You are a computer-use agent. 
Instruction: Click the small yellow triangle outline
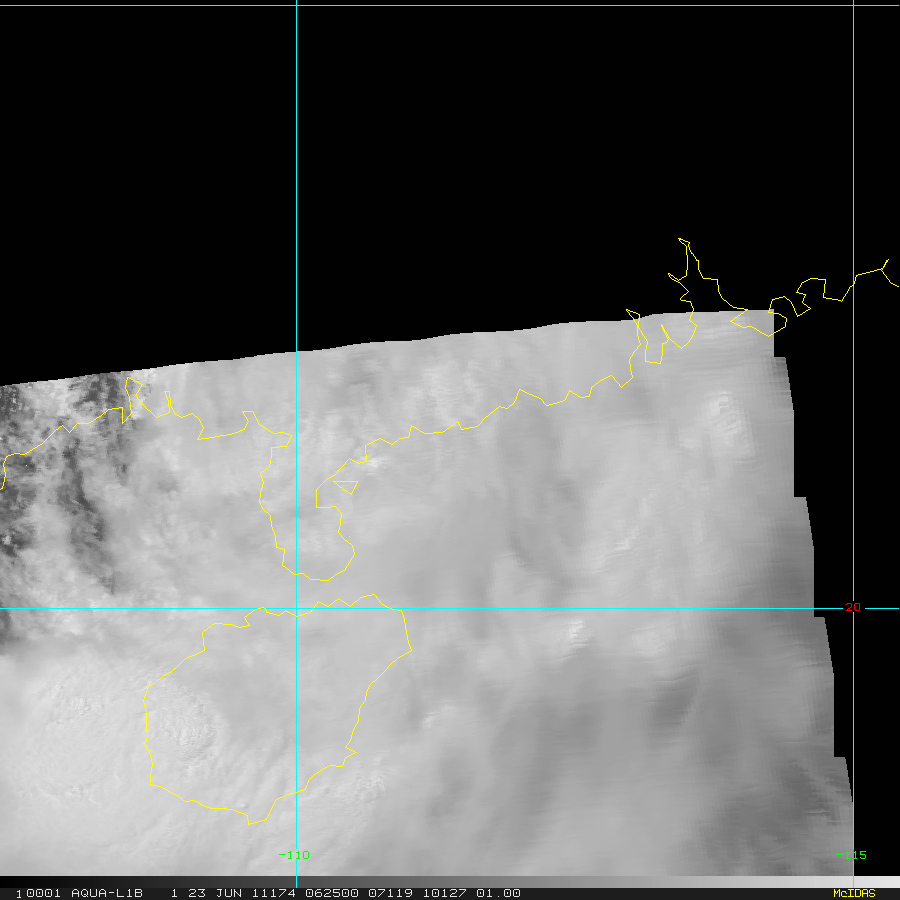tap(347, 486)
